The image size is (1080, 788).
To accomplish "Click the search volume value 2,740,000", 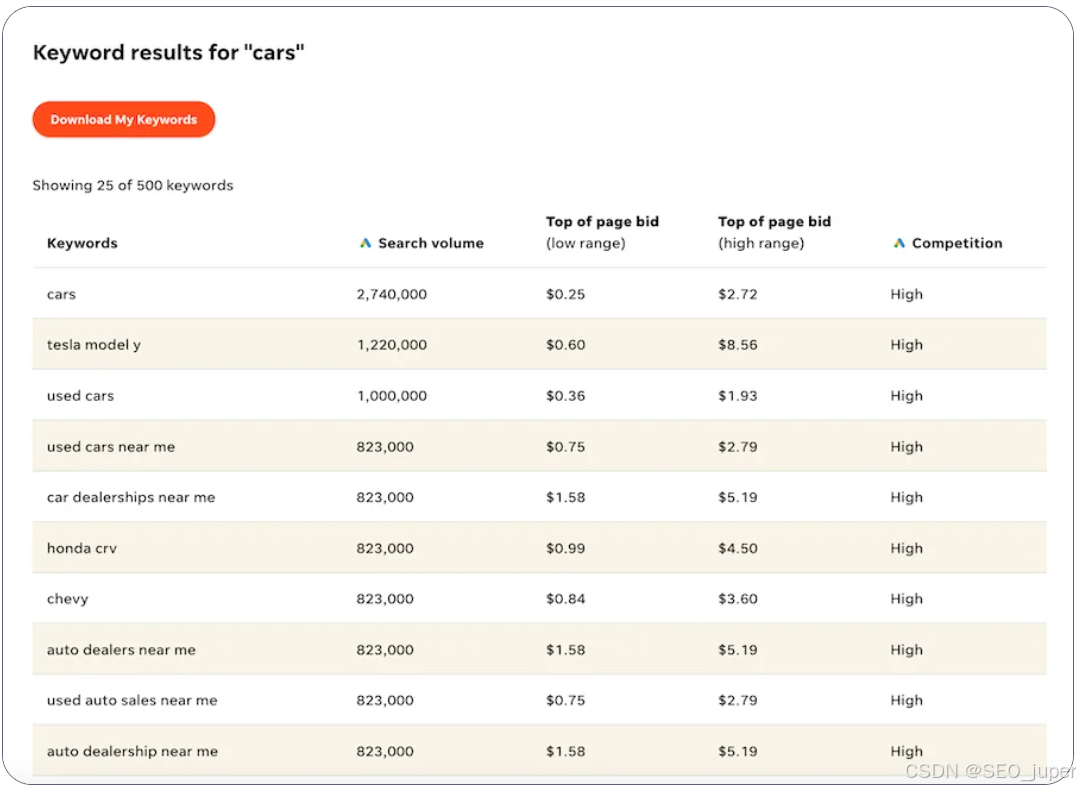I will point(392,294).
